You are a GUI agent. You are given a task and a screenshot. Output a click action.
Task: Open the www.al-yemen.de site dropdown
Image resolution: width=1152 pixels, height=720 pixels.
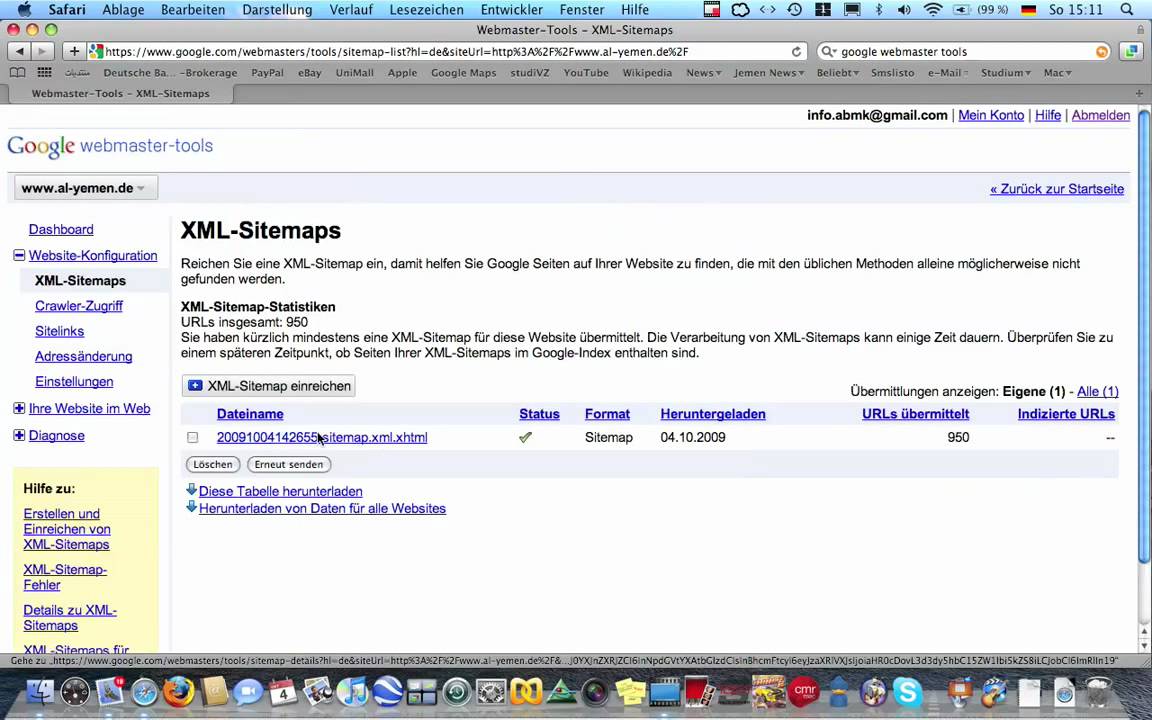(x=85, y=188)
